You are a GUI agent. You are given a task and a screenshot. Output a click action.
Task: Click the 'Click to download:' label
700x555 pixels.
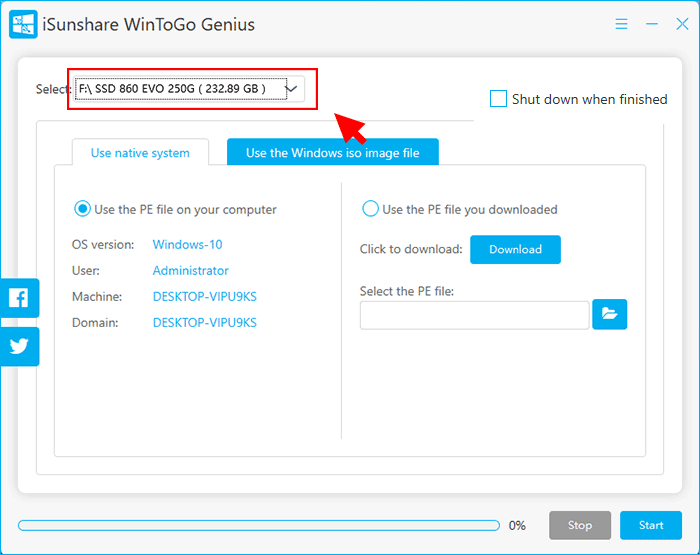411,249
